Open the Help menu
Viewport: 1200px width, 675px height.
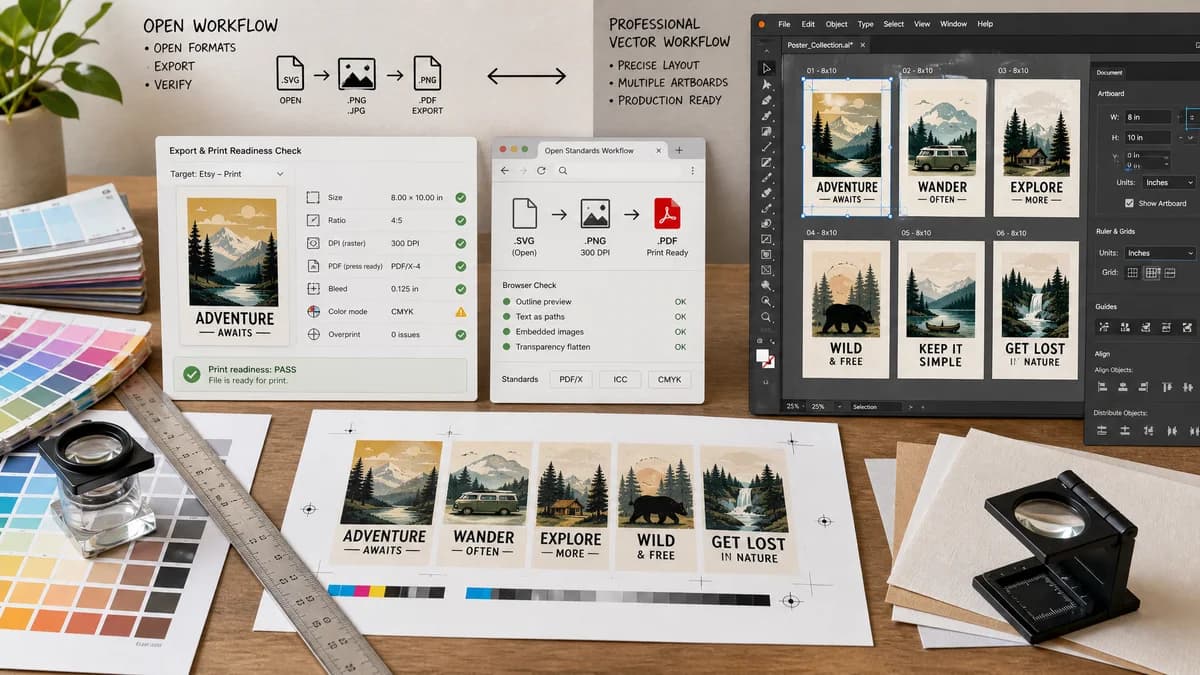click(x=985, y=24)
